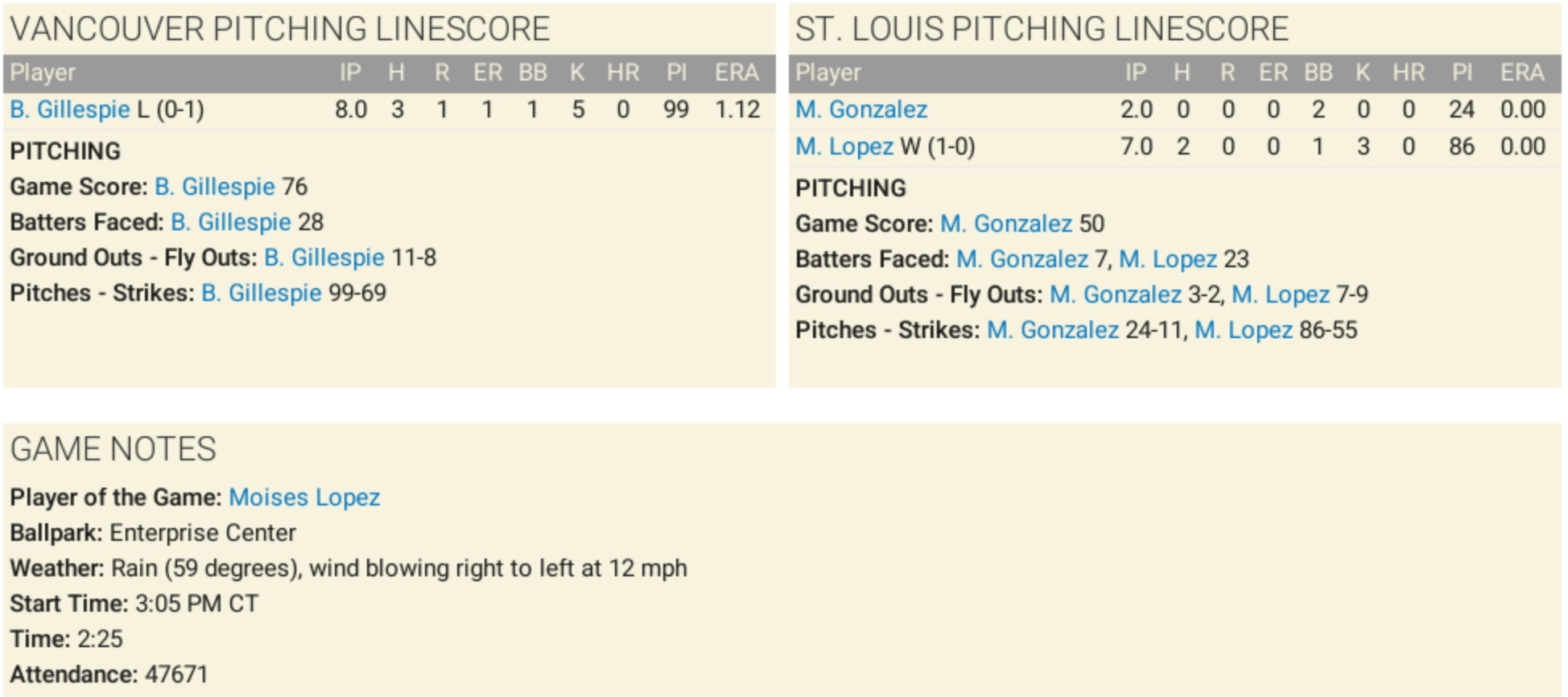Click B. Gillespie next to Game Score

coord(214,187)
